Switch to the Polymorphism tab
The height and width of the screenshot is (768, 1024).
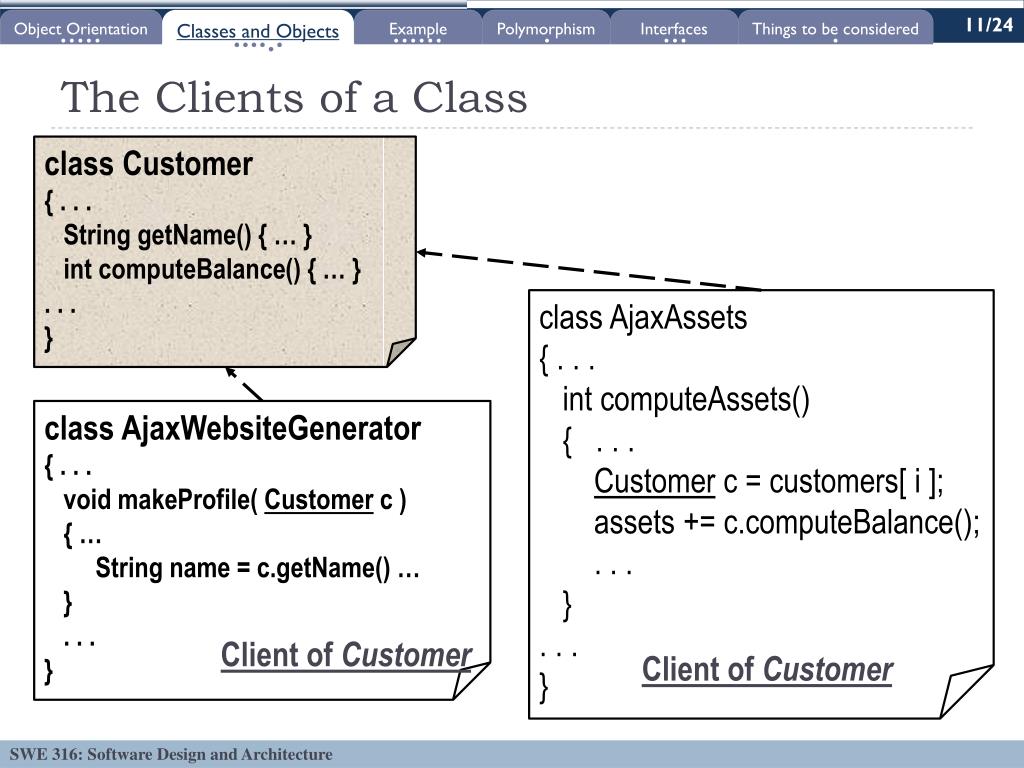coord(546,29)
